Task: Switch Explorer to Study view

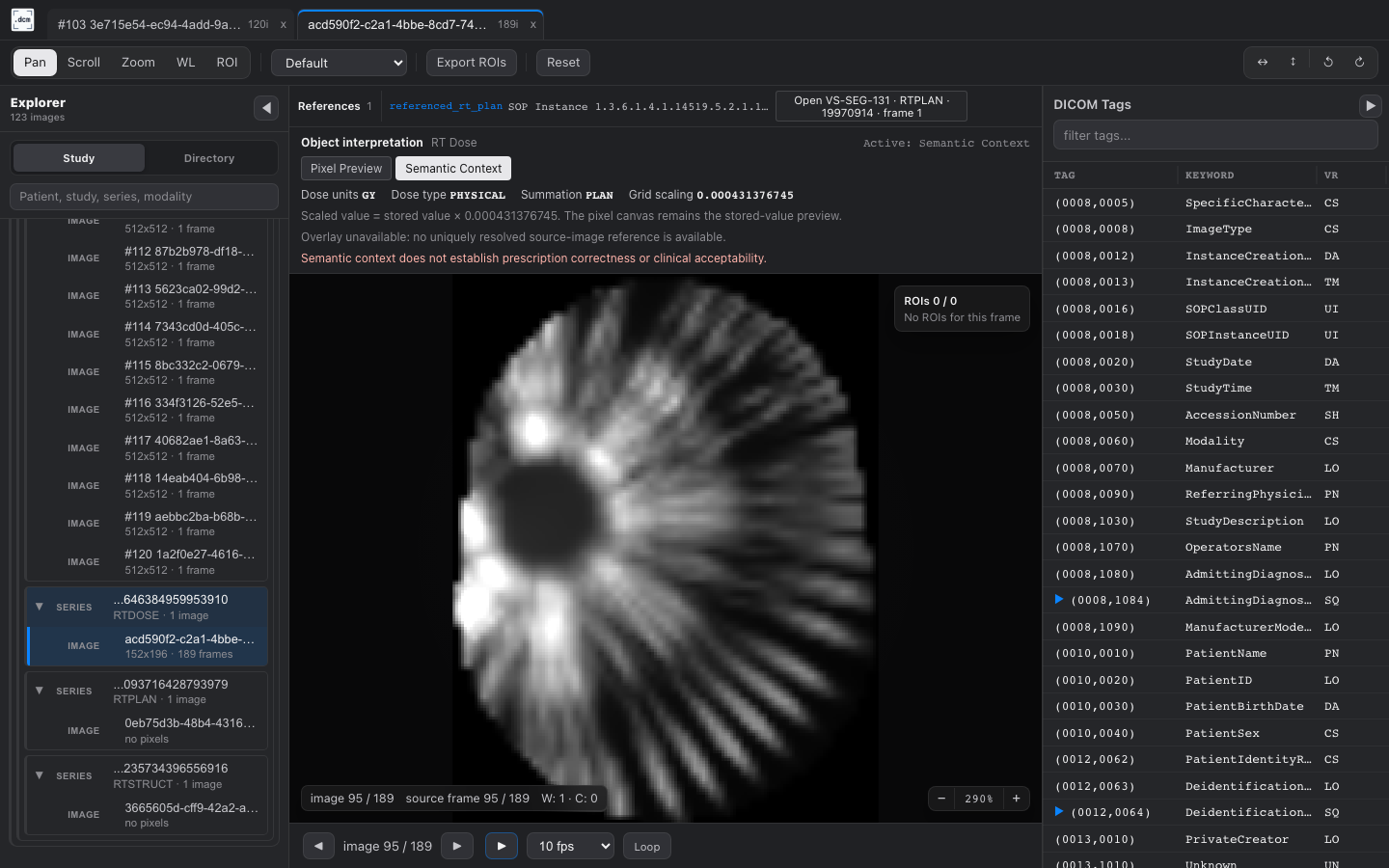Action: click(x=79, y=158)
